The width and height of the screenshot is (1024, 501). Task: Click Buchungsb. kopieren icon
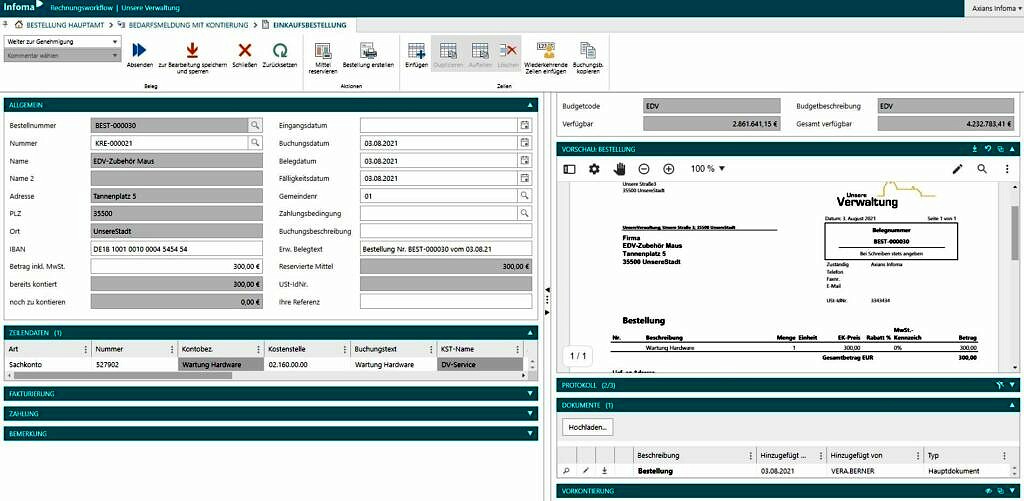point(588,51)
